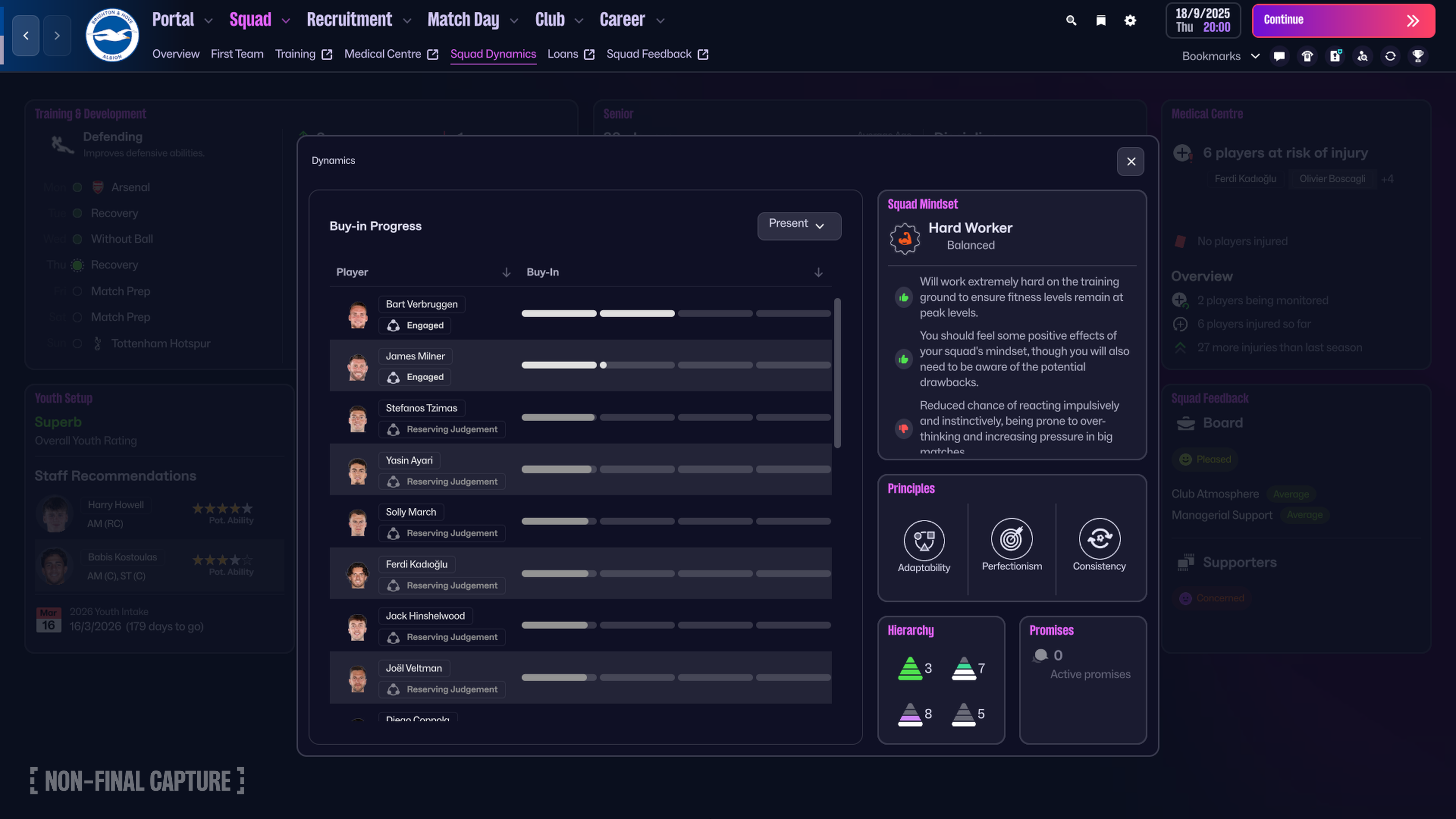
Task: Open the Inbox messages icon
Action: click(x=1279, y=56)
